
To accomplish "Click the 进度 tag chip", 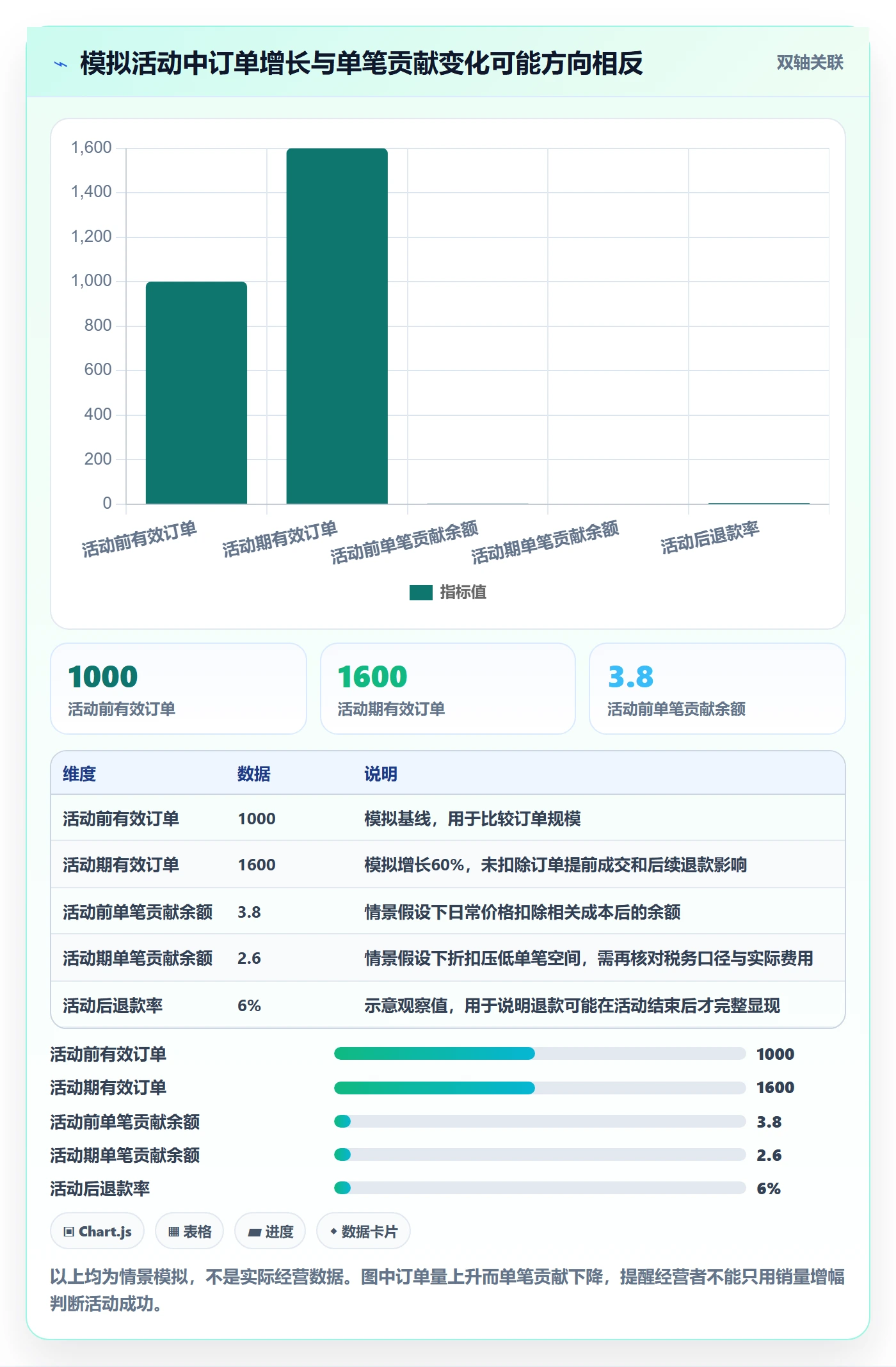I will click(270, 1231).
